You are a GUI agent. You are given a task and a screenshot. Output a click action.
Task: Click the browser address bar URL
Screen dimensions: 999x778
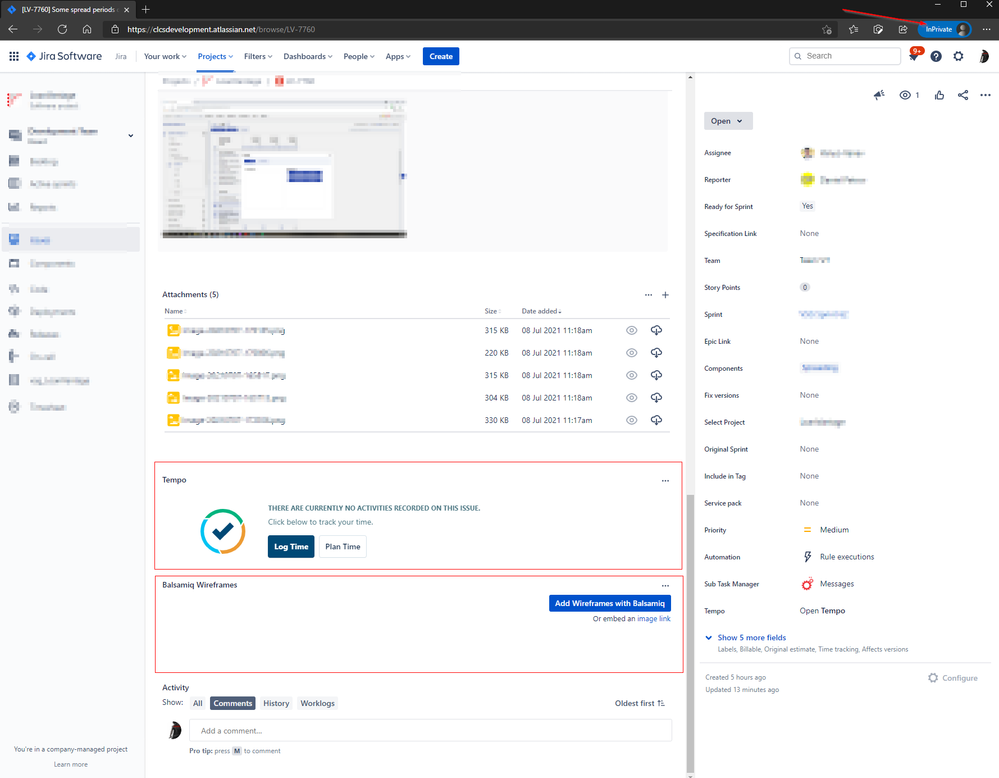click(x=221, y=29)
